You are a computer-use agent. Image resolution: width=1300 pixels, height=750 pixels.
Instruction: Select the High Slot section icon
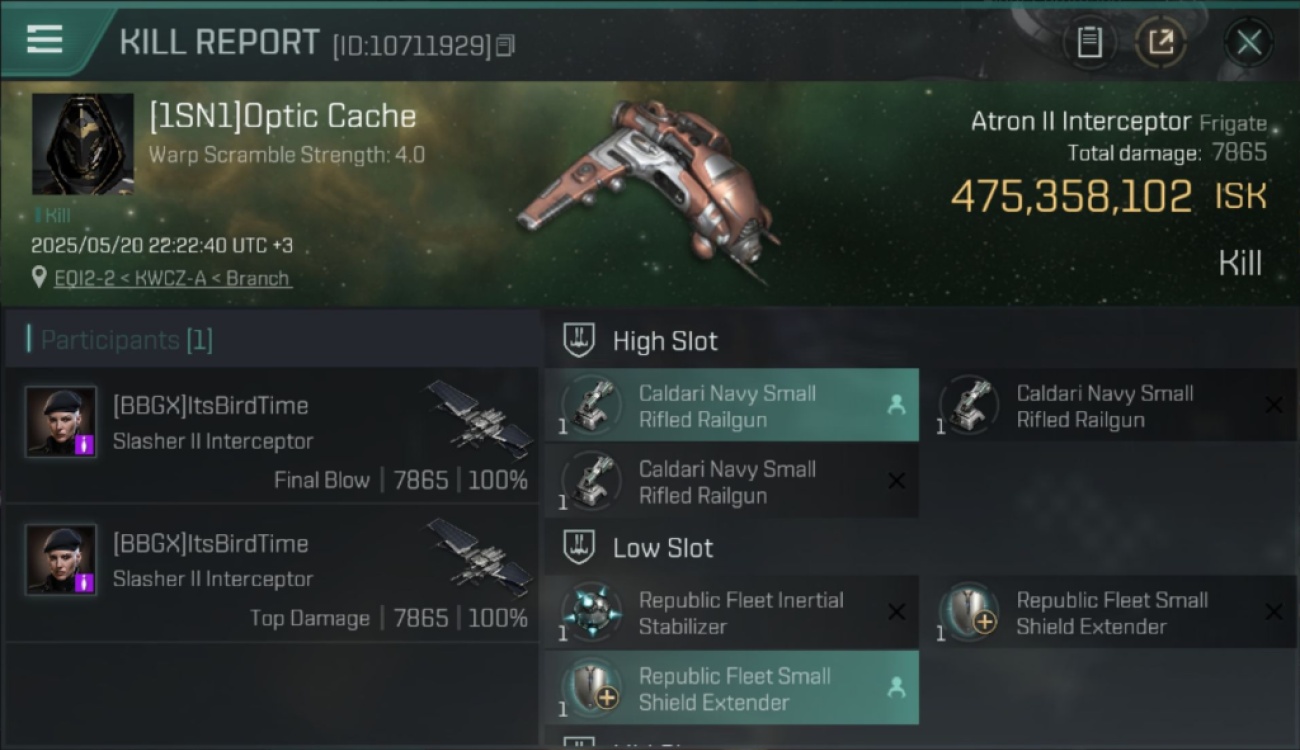tap(579, 341)
